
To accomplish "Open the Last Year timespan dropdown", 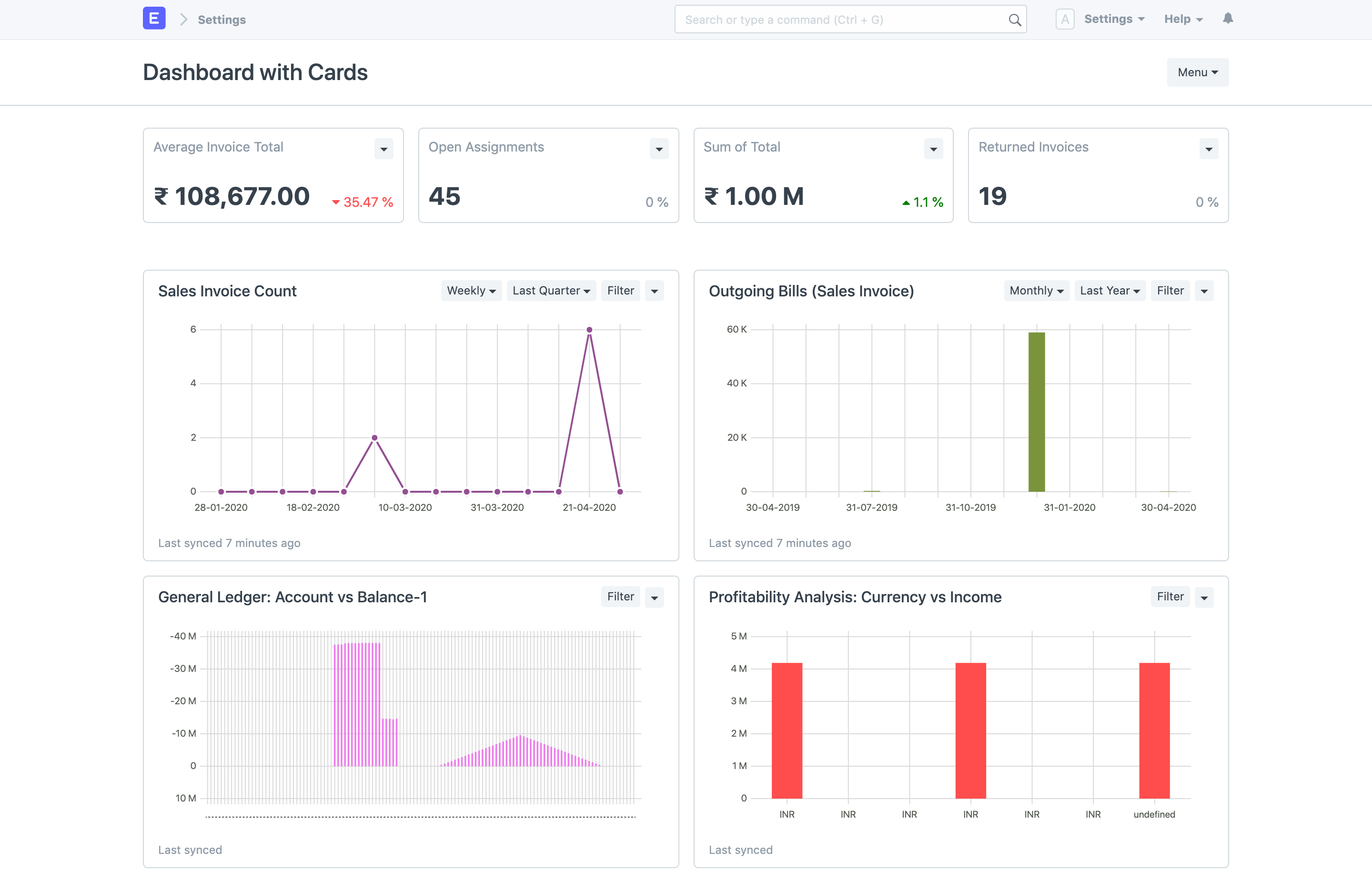I will click(1110, 291).
